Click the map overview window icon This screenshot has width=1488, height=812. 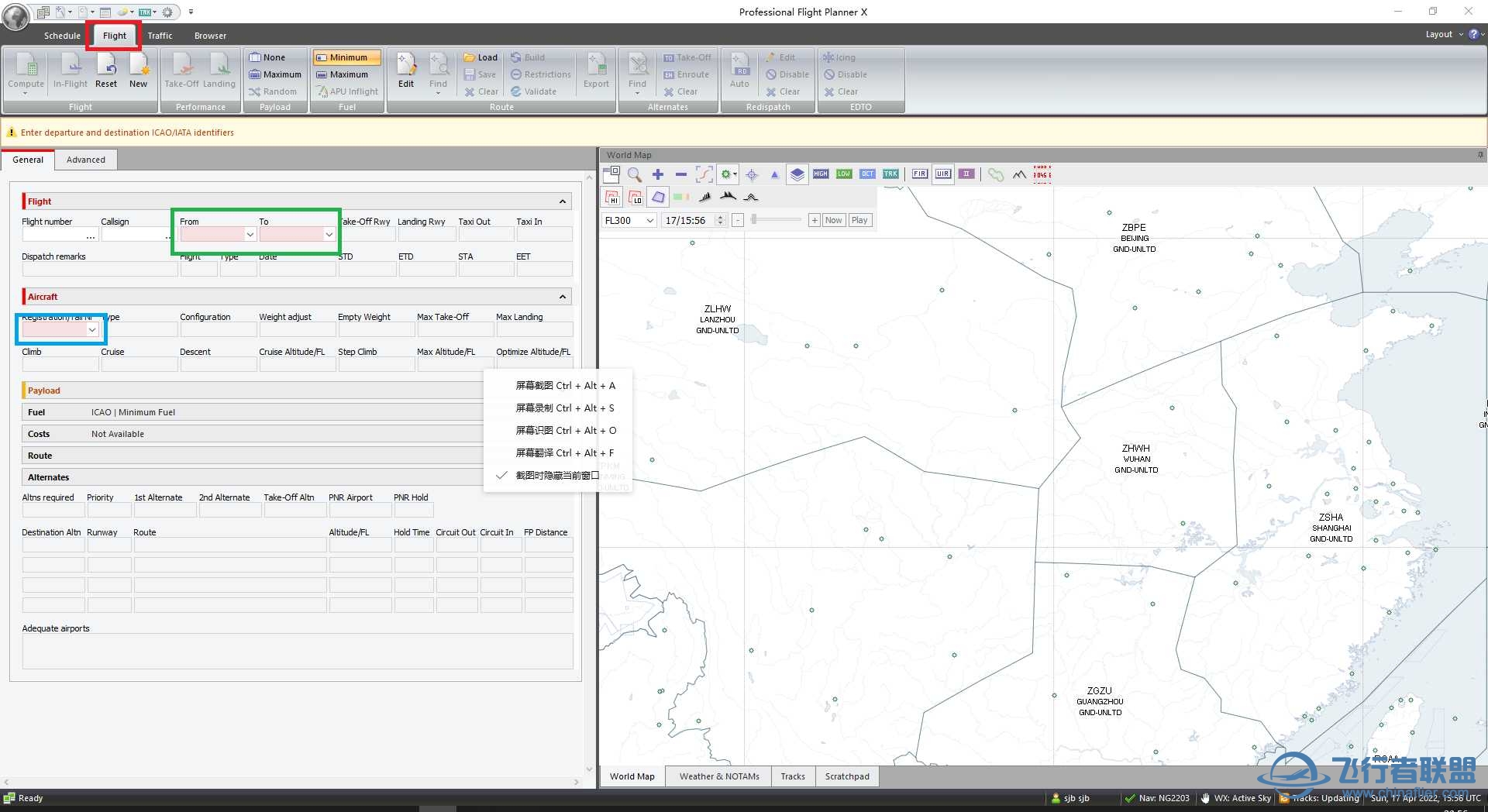(x=611, y=174)
